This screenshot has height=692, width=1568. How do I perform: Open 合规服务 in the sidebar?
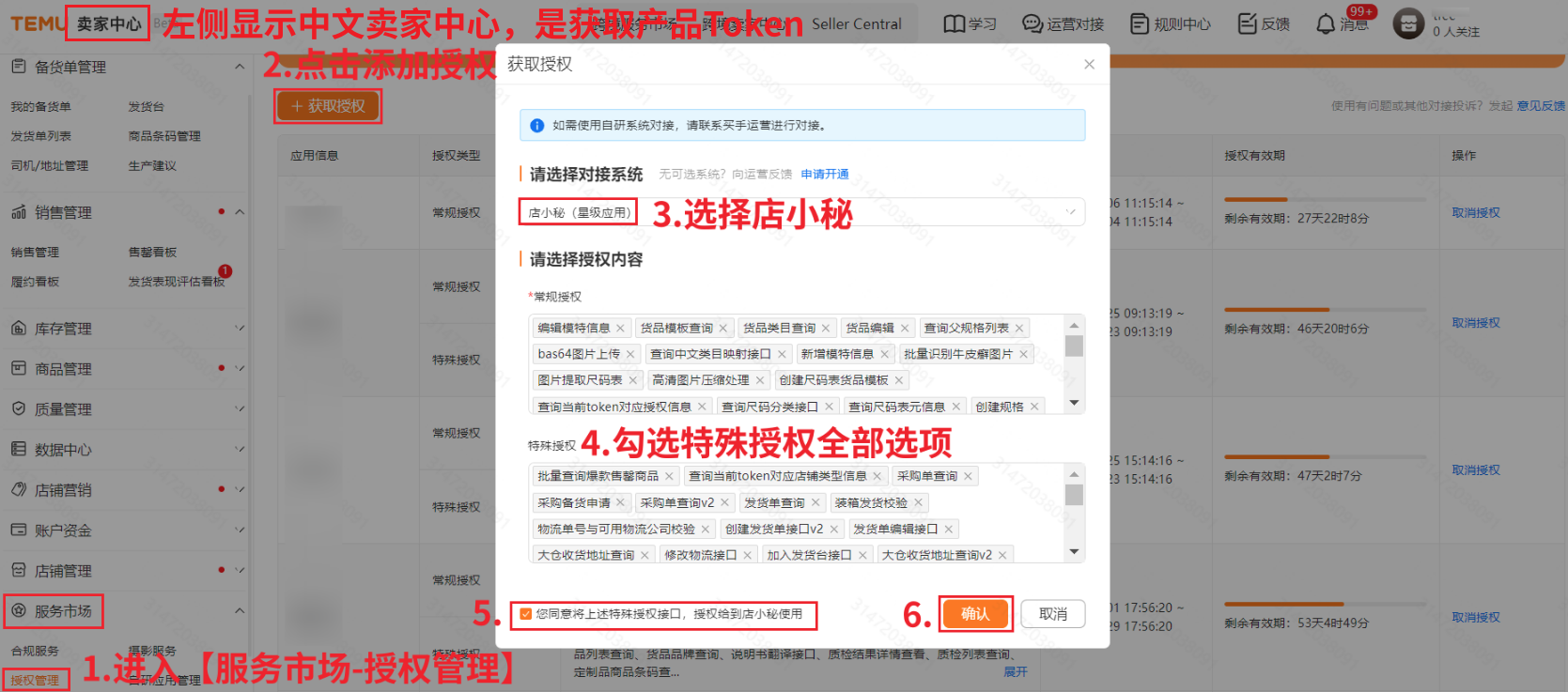(35, 651)
